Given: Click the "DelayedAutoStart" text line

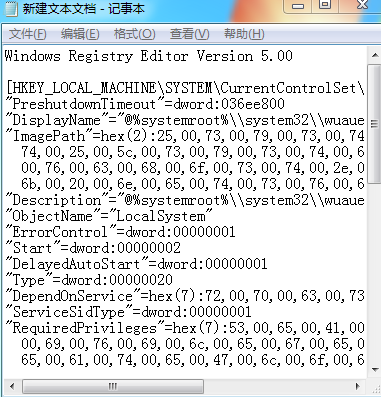Looking at the screenshot, I should point(136,264).
